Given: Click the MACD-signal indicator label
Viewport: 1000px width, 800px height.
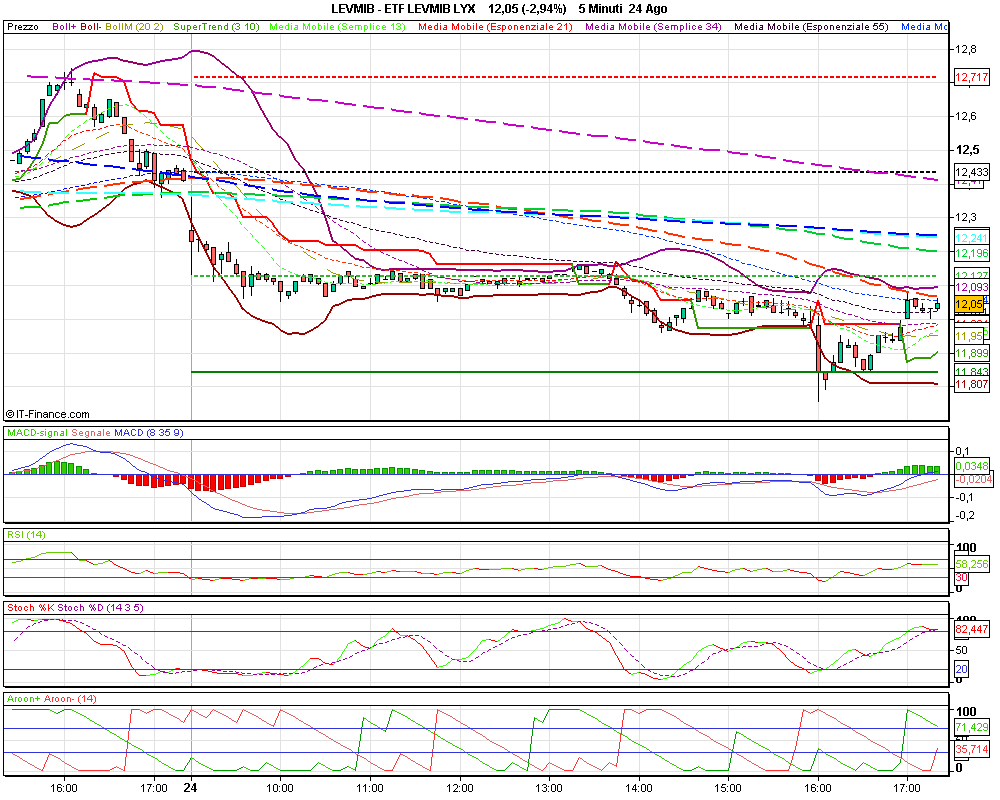Looking at the screenshot, I should click(x=37, y=433).
